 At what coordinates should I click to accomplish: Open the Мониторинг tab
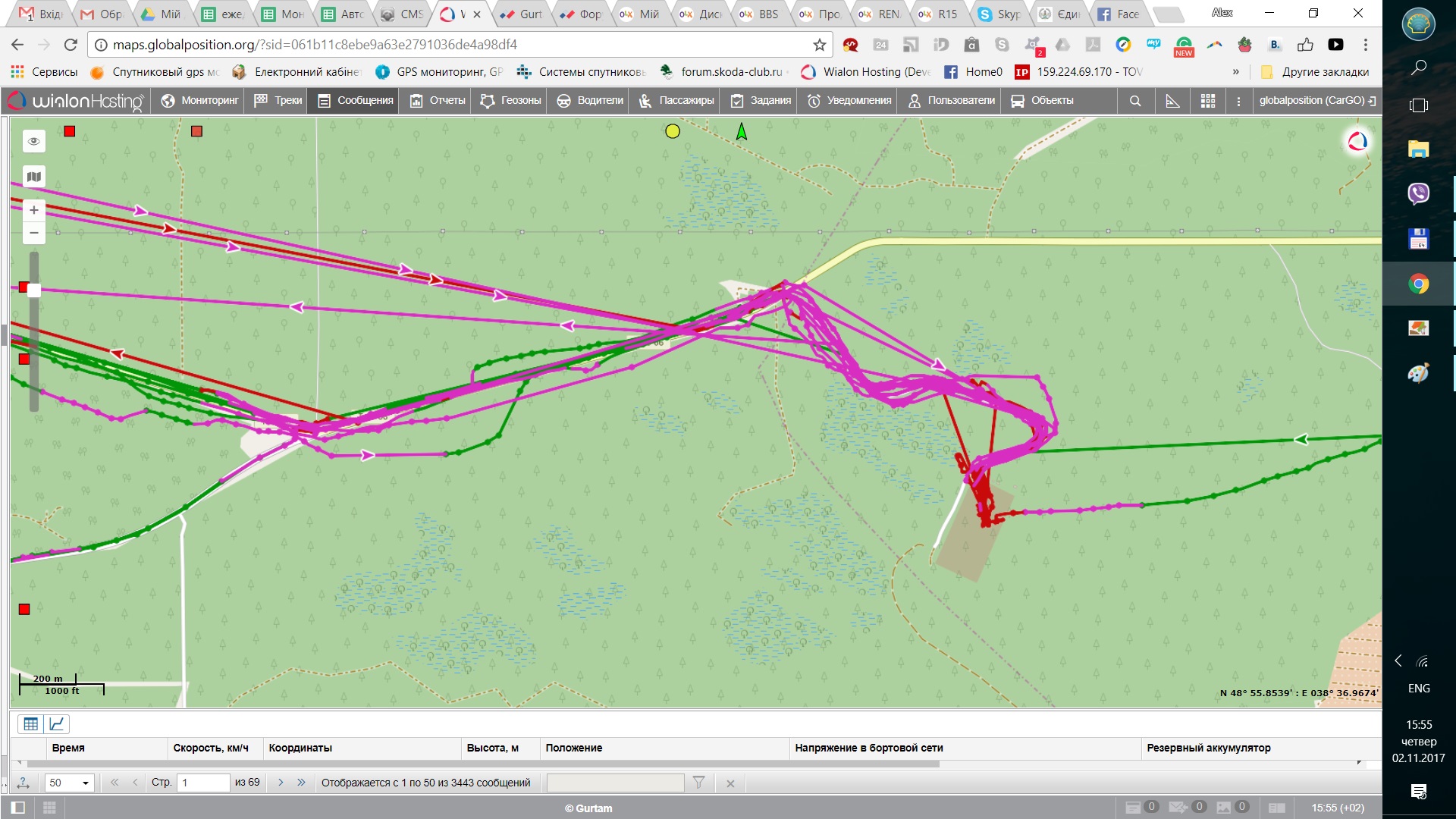pos(200,100)
